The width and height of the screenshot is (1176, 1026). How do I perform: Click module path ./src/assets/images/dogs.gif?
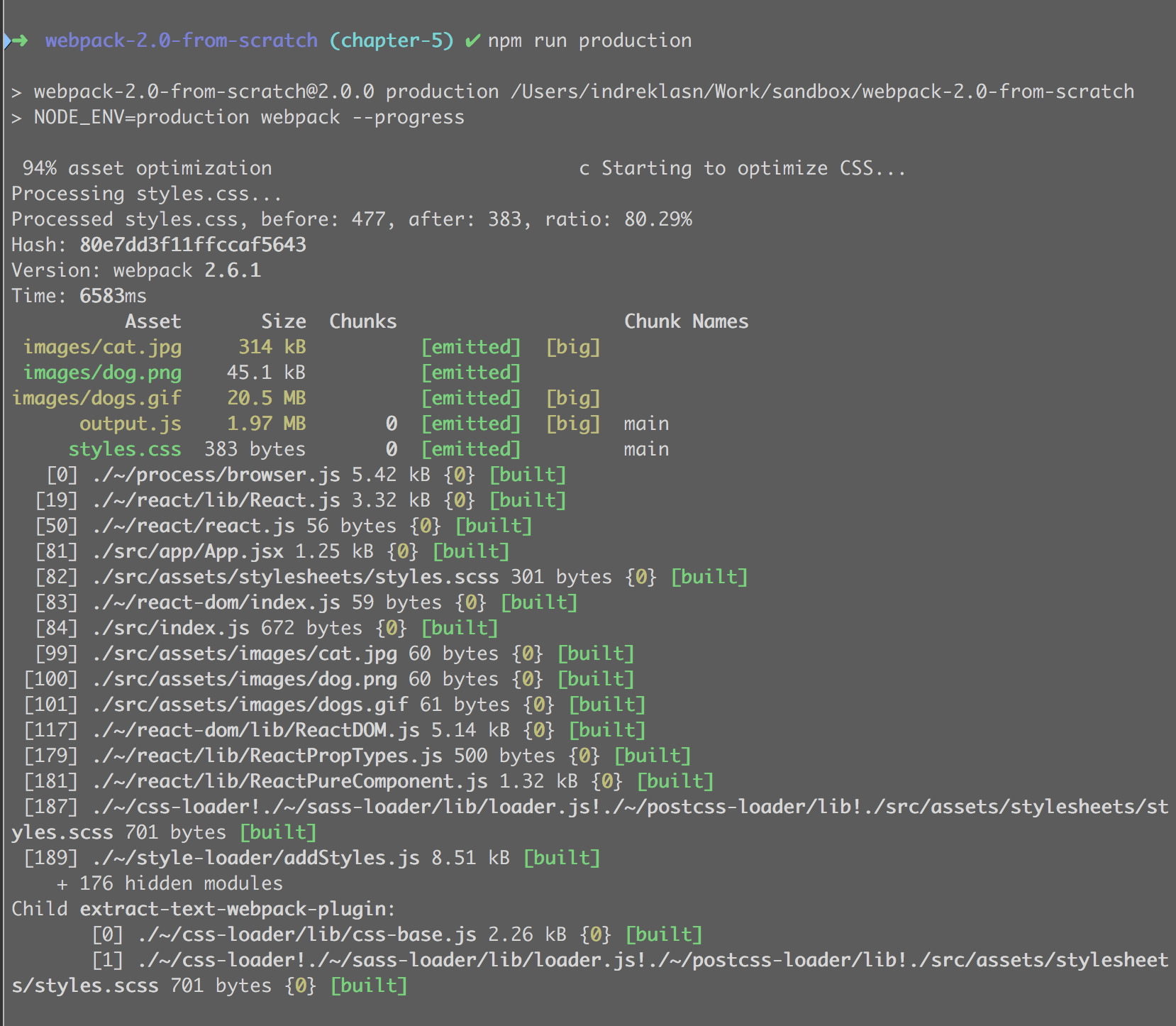(x=250, y=705)
